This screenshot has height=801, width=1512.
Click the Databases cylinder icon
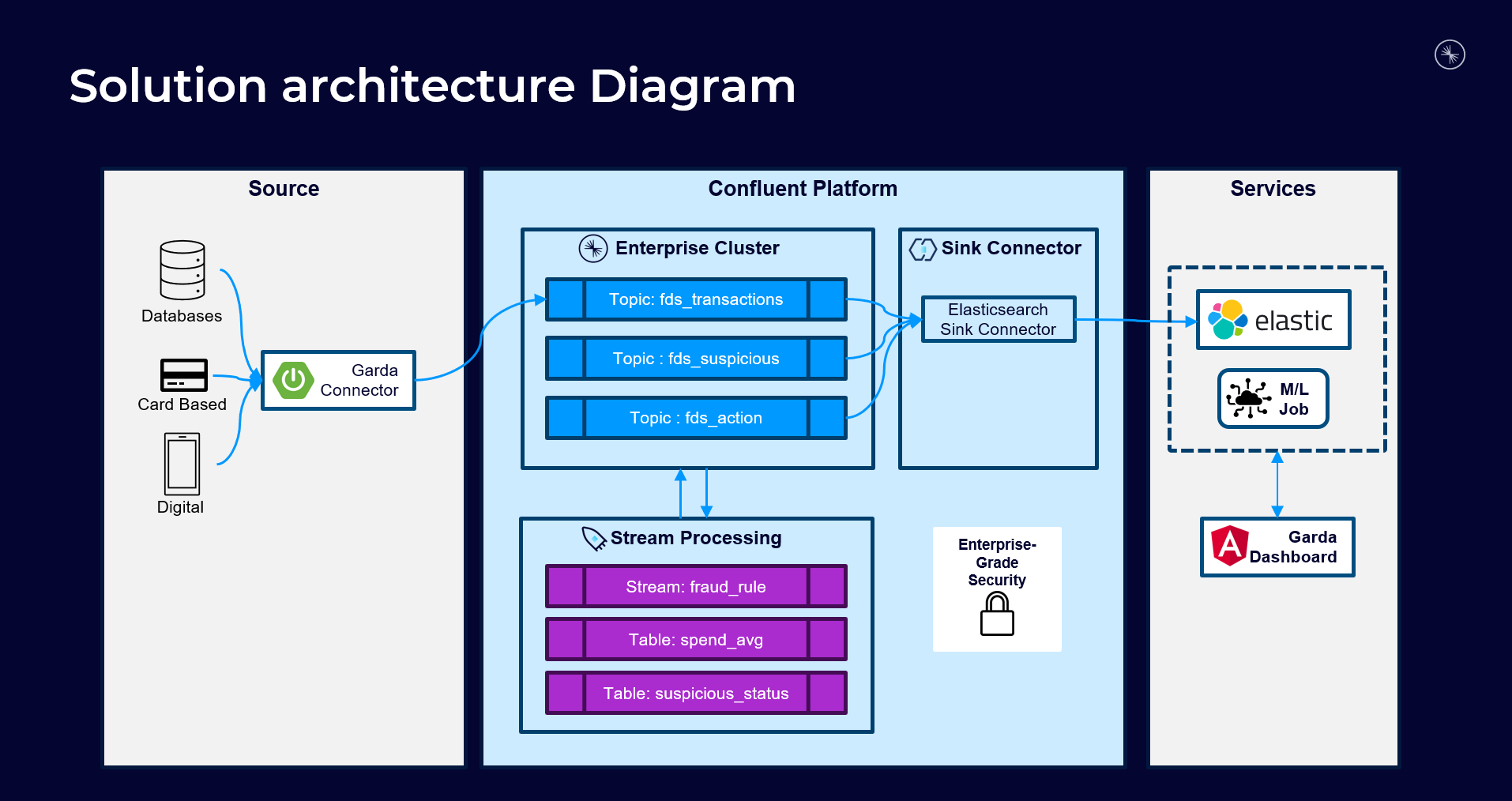click(x=182, y=270)
